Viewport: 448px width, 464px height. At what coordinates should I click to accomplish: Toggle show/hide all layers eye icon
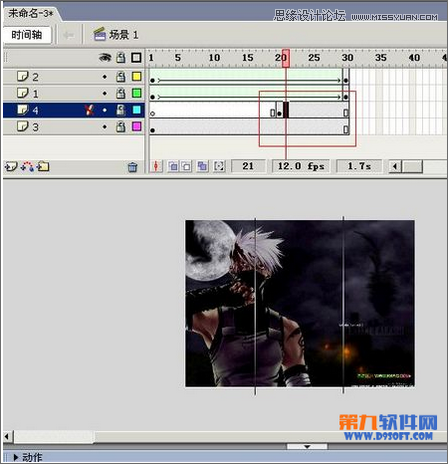[105, 58]
